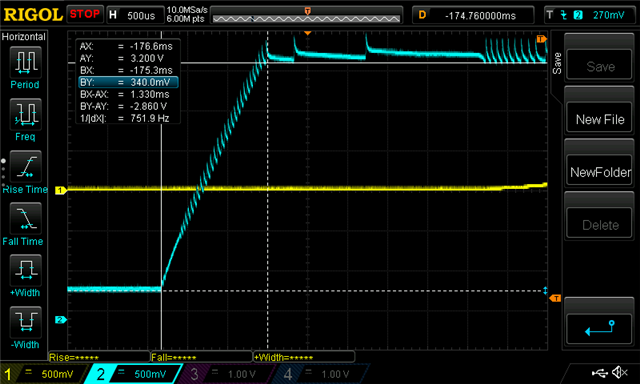Select the -Width measurement icon
This screenshot has width=640, height=384.
pos(25,322)
